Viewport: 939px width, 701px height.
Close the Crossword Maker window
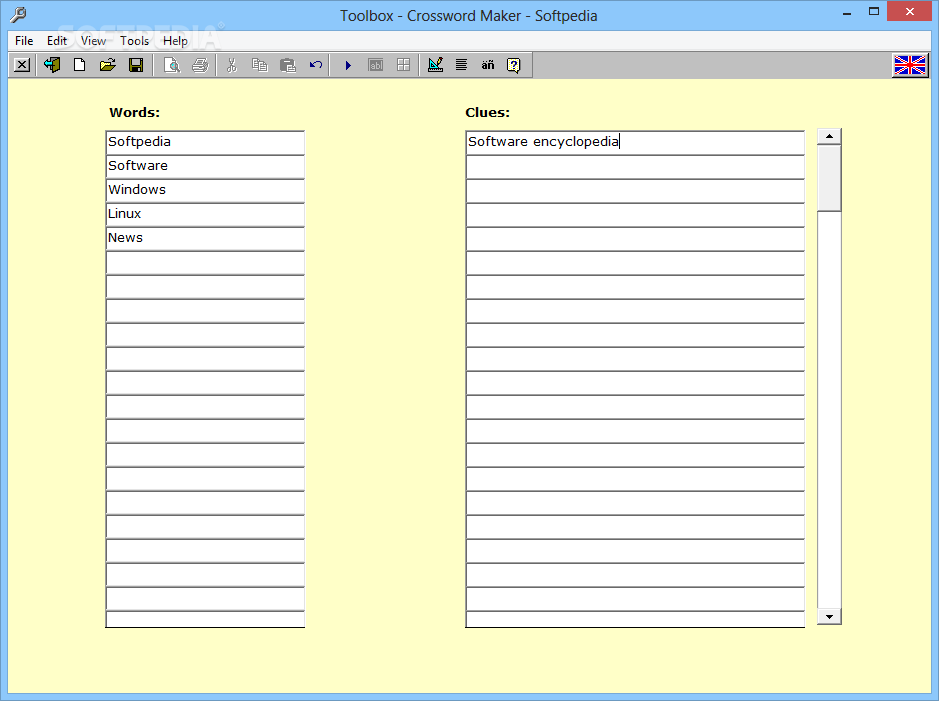(x=910, y=12)
